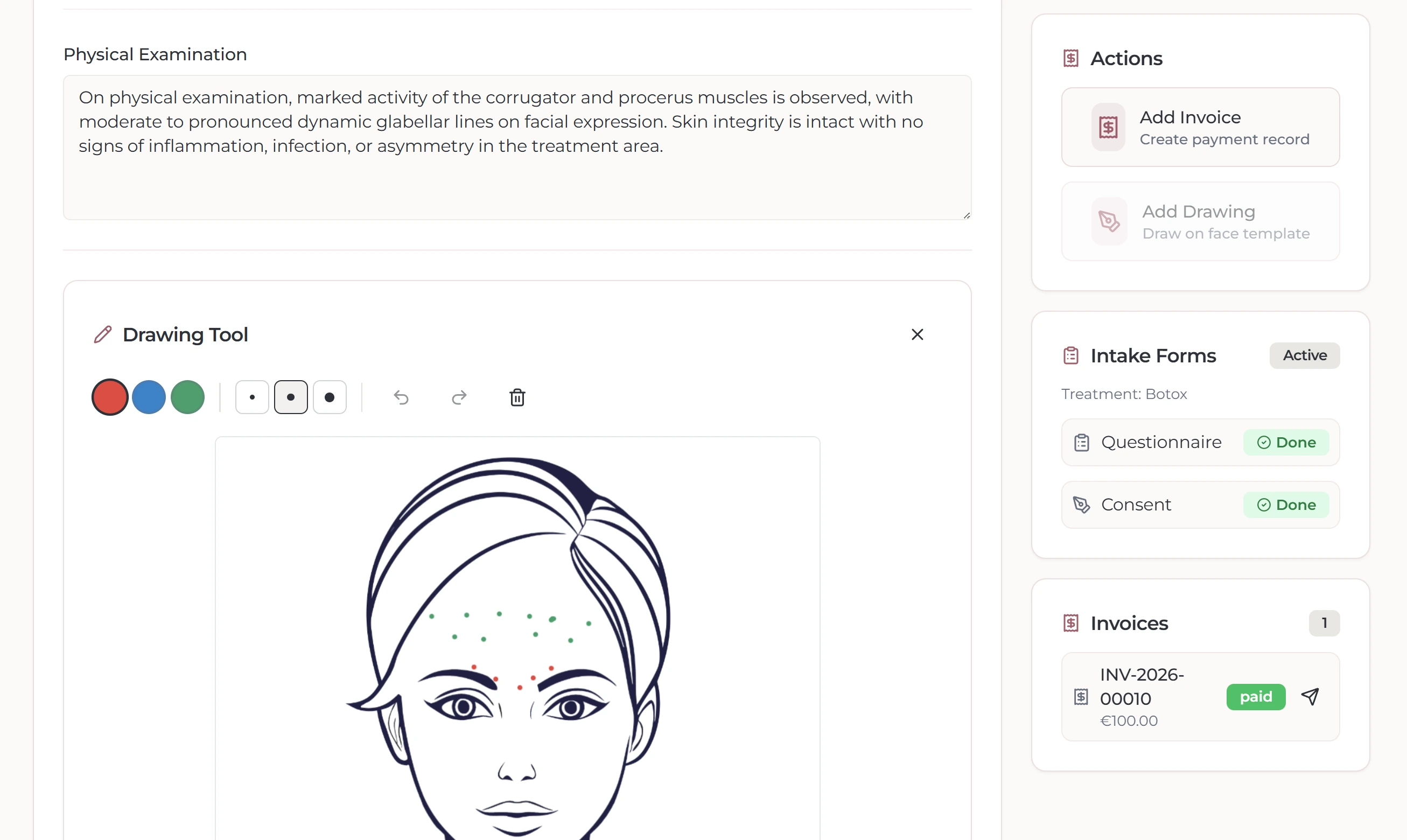Select the medium brush size

pos(291,397)
